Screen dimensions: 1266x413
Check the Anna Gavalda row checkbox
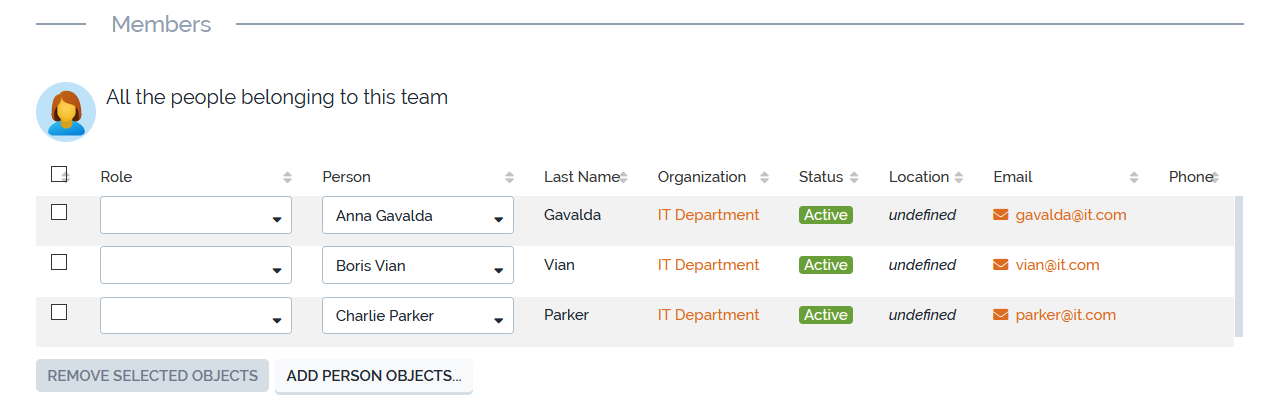click(59, 212)
